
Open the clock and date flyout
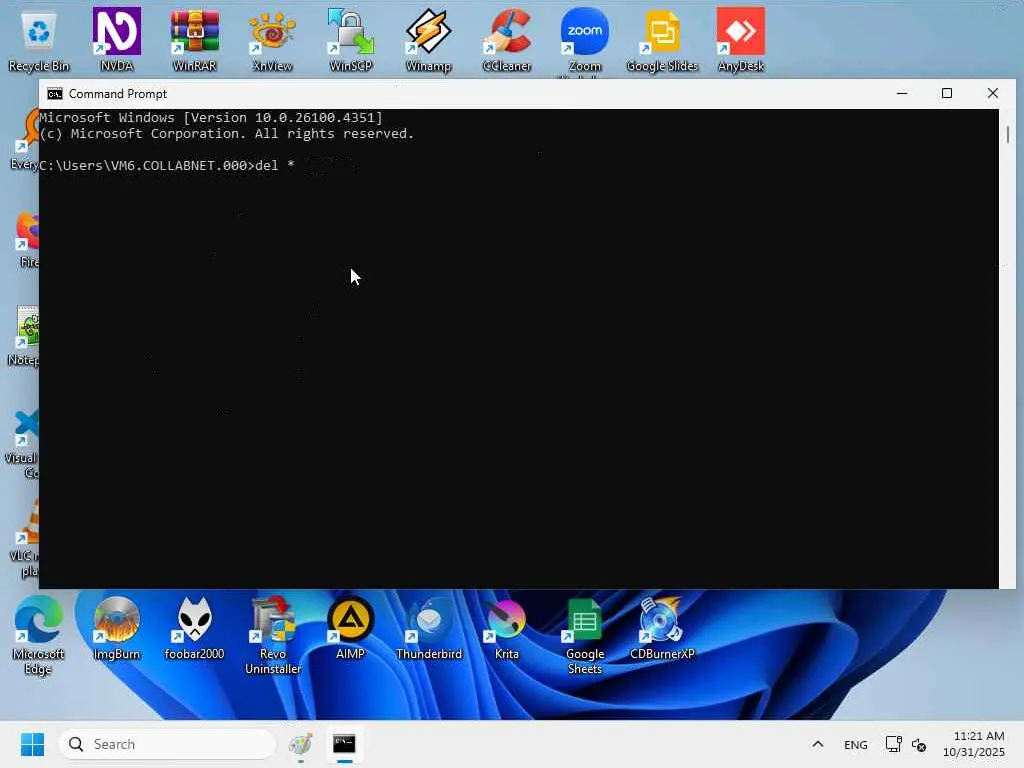973,744
